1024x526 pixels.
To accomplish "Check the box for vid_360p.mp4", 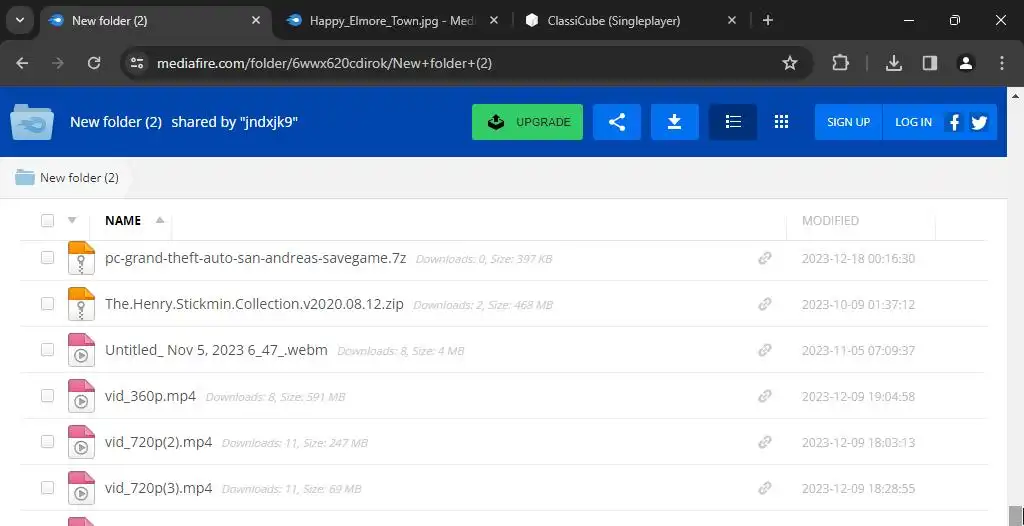I will (47, 395).
